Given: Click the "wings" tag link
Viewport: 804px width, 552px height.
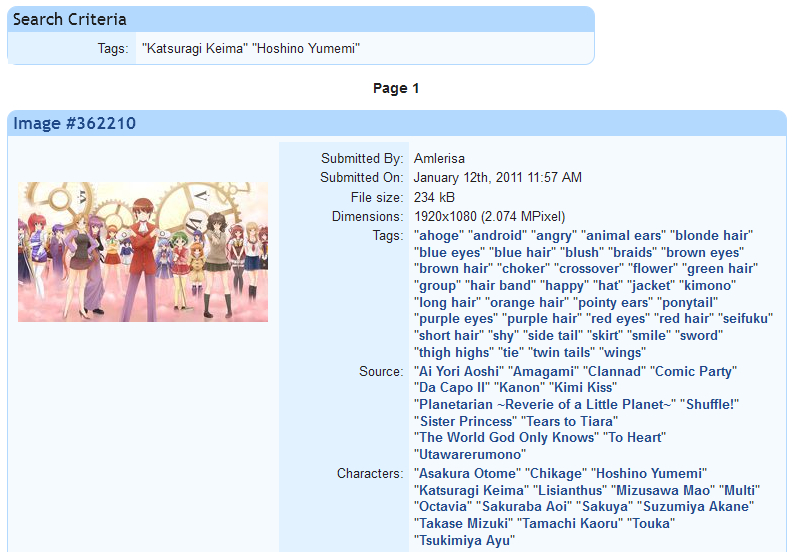Looking at the screenshot, I should pyautogui.click(x=622, y=352).
